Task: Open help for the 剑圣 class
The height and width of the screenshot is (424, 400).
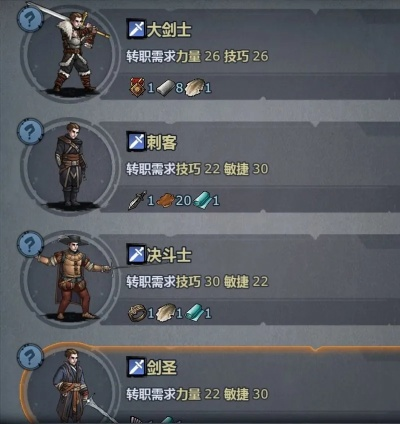Action: click(x=30, y=357)
